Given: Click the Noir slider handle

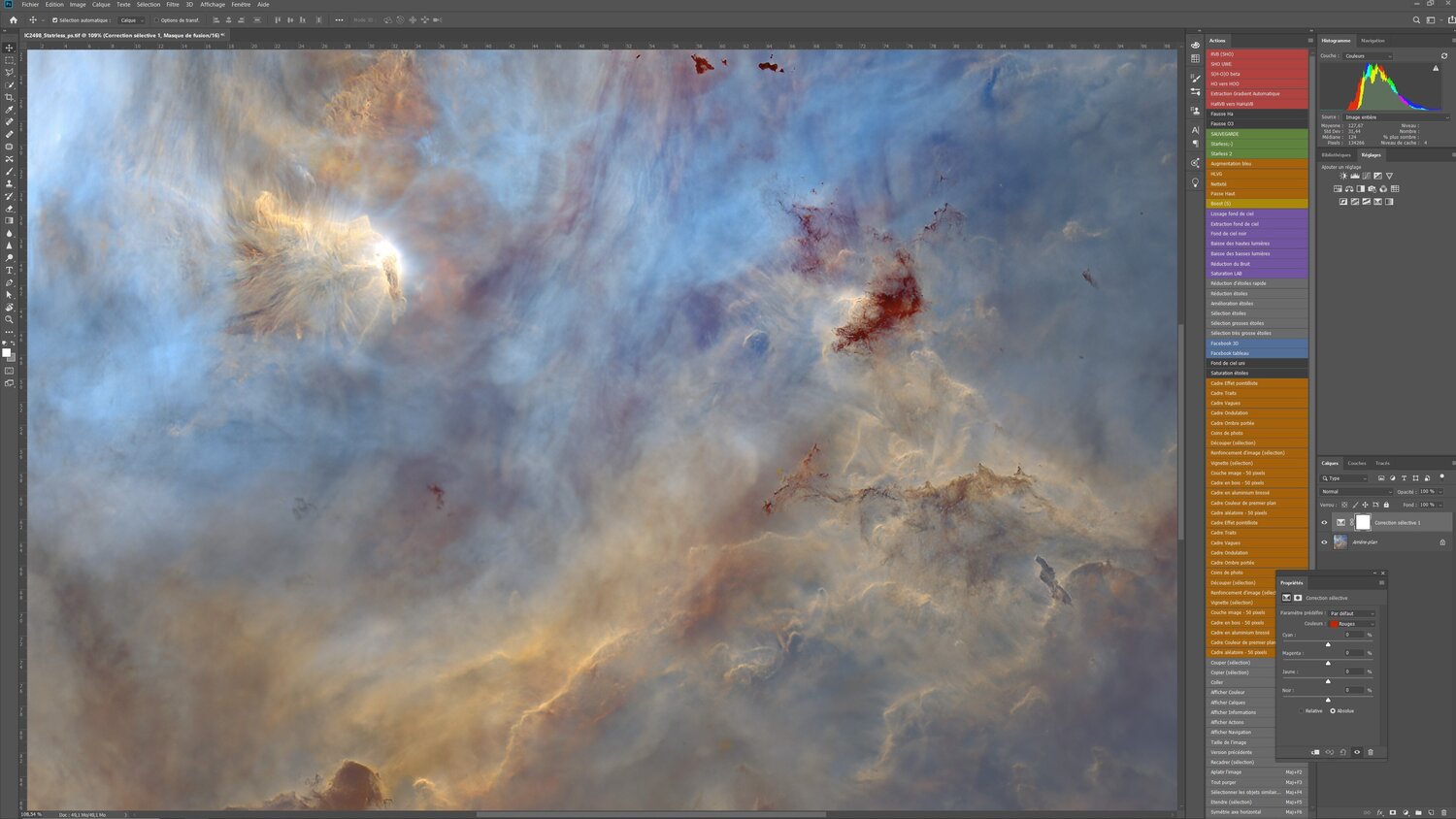Looking at the screenshot, I should tap(1328, 700).
